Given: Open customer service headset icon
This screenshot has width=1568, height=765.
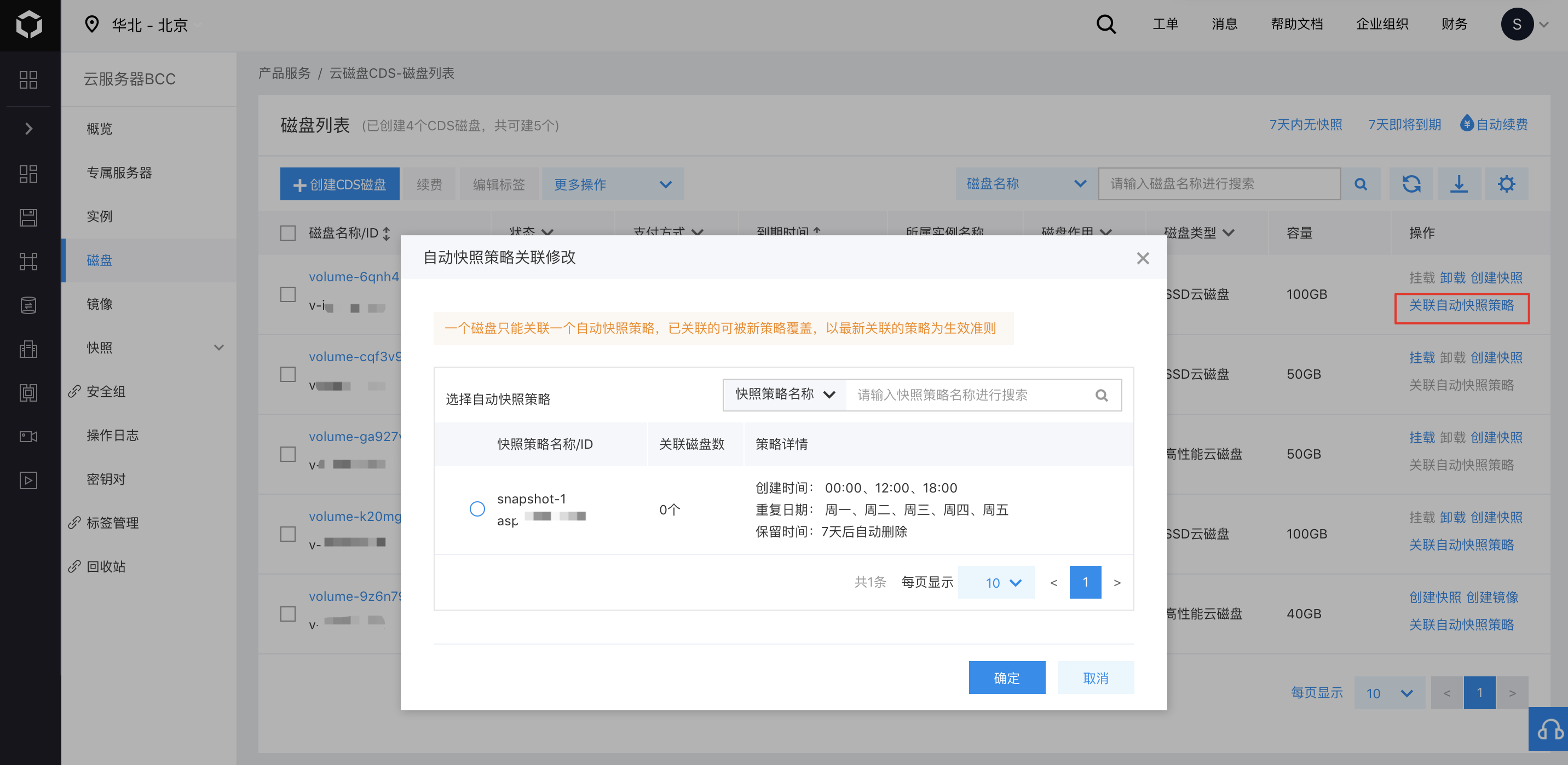Looking at the screenshot, I should click(x=1549, y=728).
